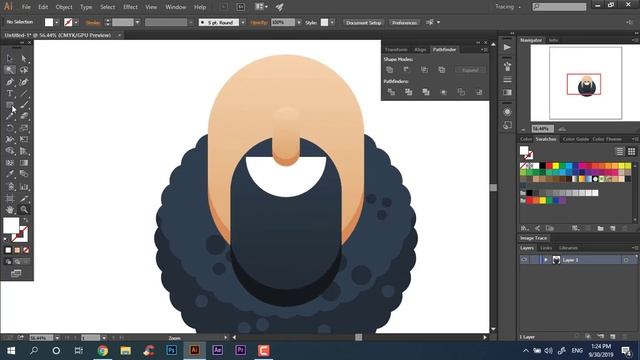Pick the Pen tool
The width and height of the screenshot is (640, 360).
click(x=9, y=82)
